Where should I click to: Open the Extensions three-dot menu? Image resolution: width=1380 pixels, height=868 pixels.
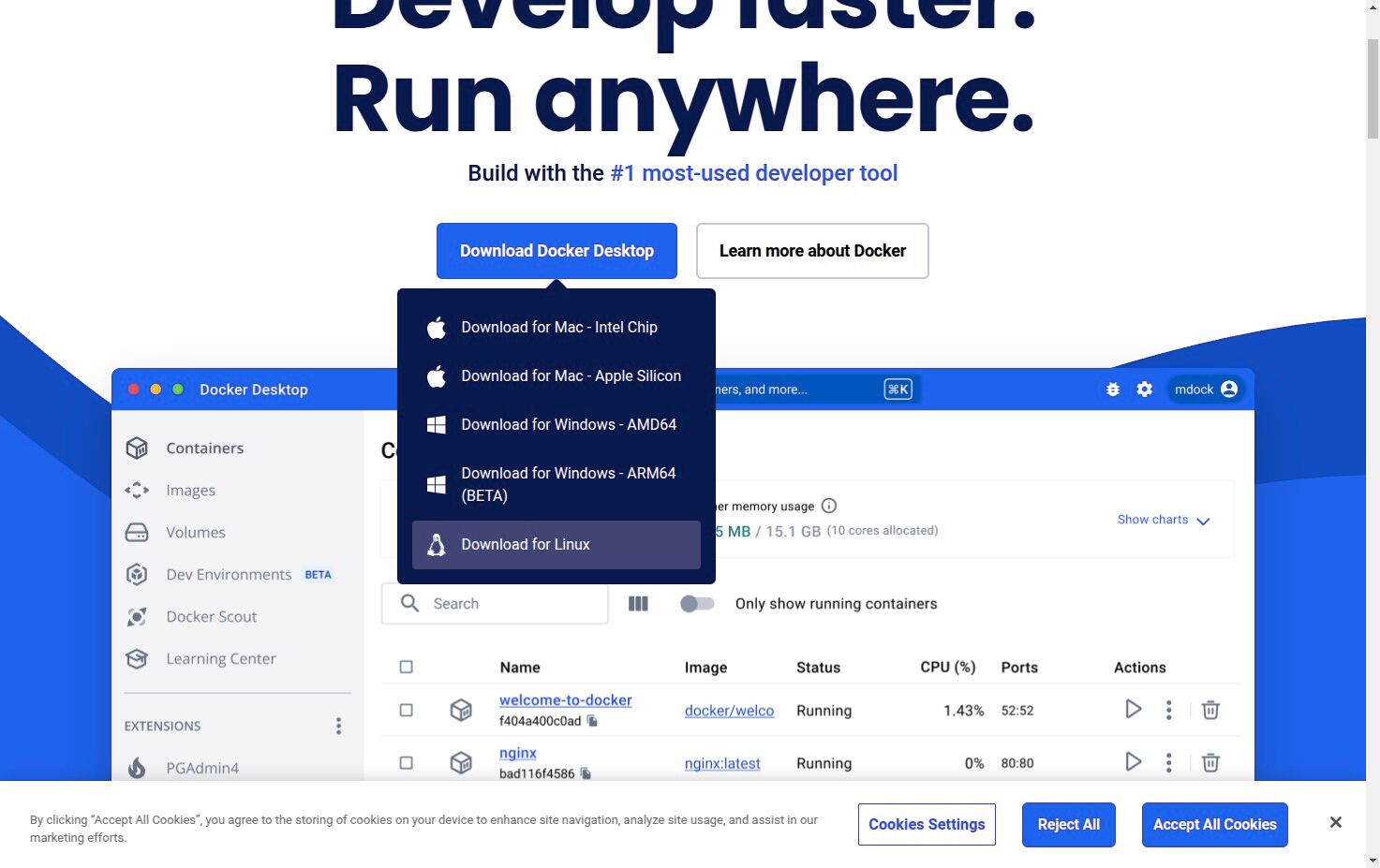[339, 726]
